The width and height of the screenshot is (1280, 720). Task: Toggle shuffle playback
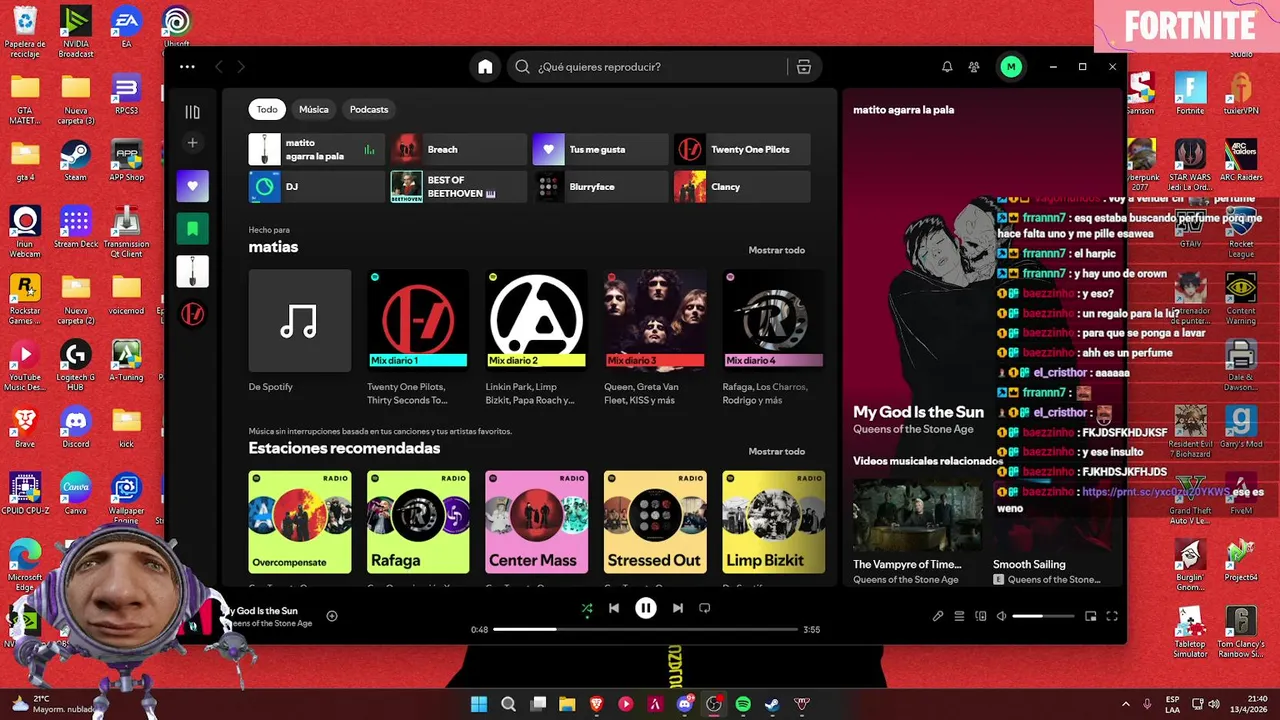587,608
